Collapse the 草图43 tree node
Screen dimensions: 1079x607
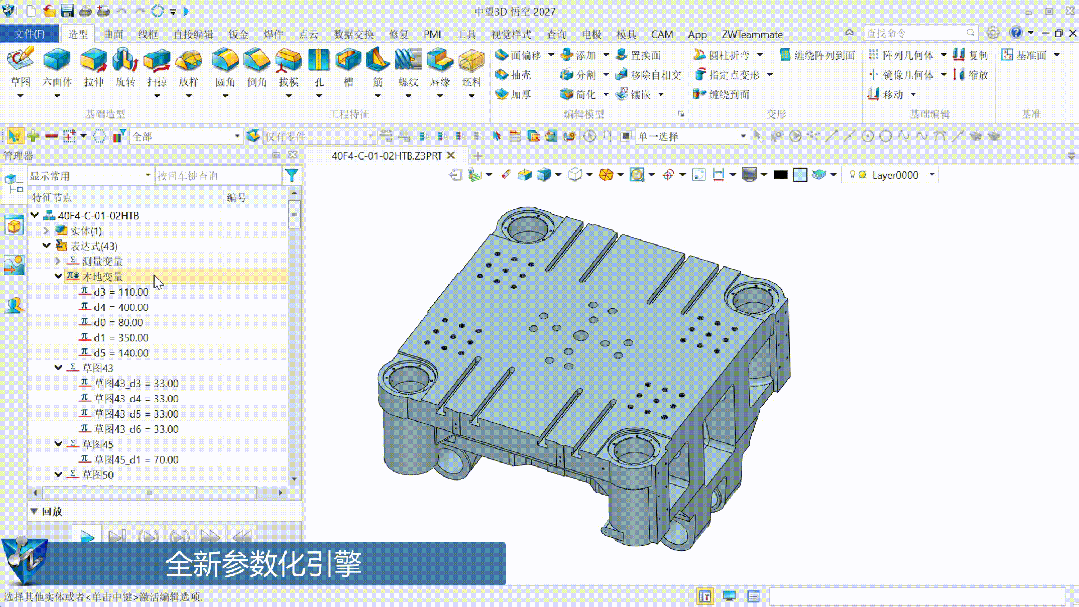(x=58, y=368)
